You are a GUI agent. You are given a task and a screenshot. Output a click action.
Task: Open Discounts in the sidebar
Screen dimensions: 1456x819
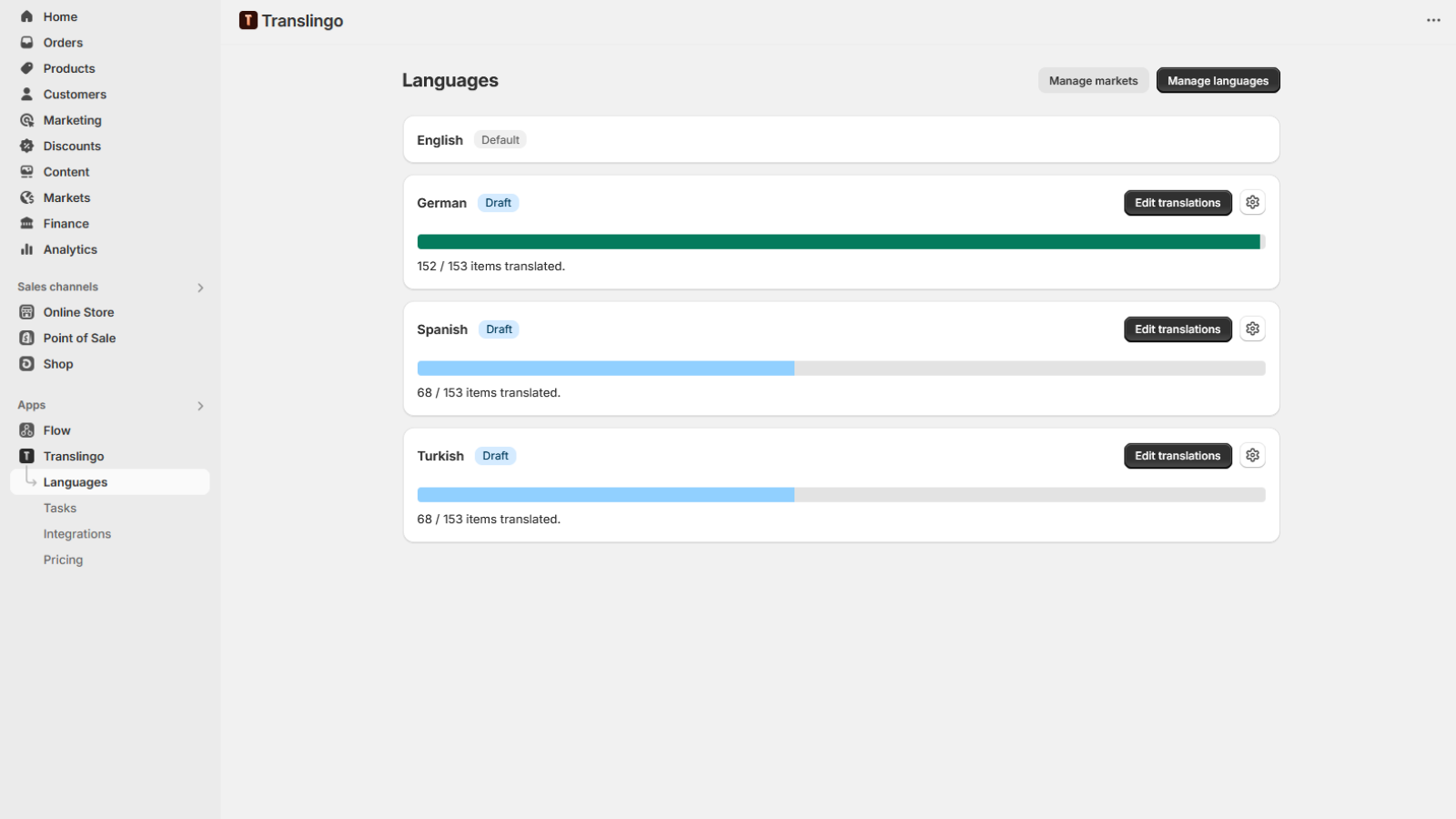coord(72,146)
